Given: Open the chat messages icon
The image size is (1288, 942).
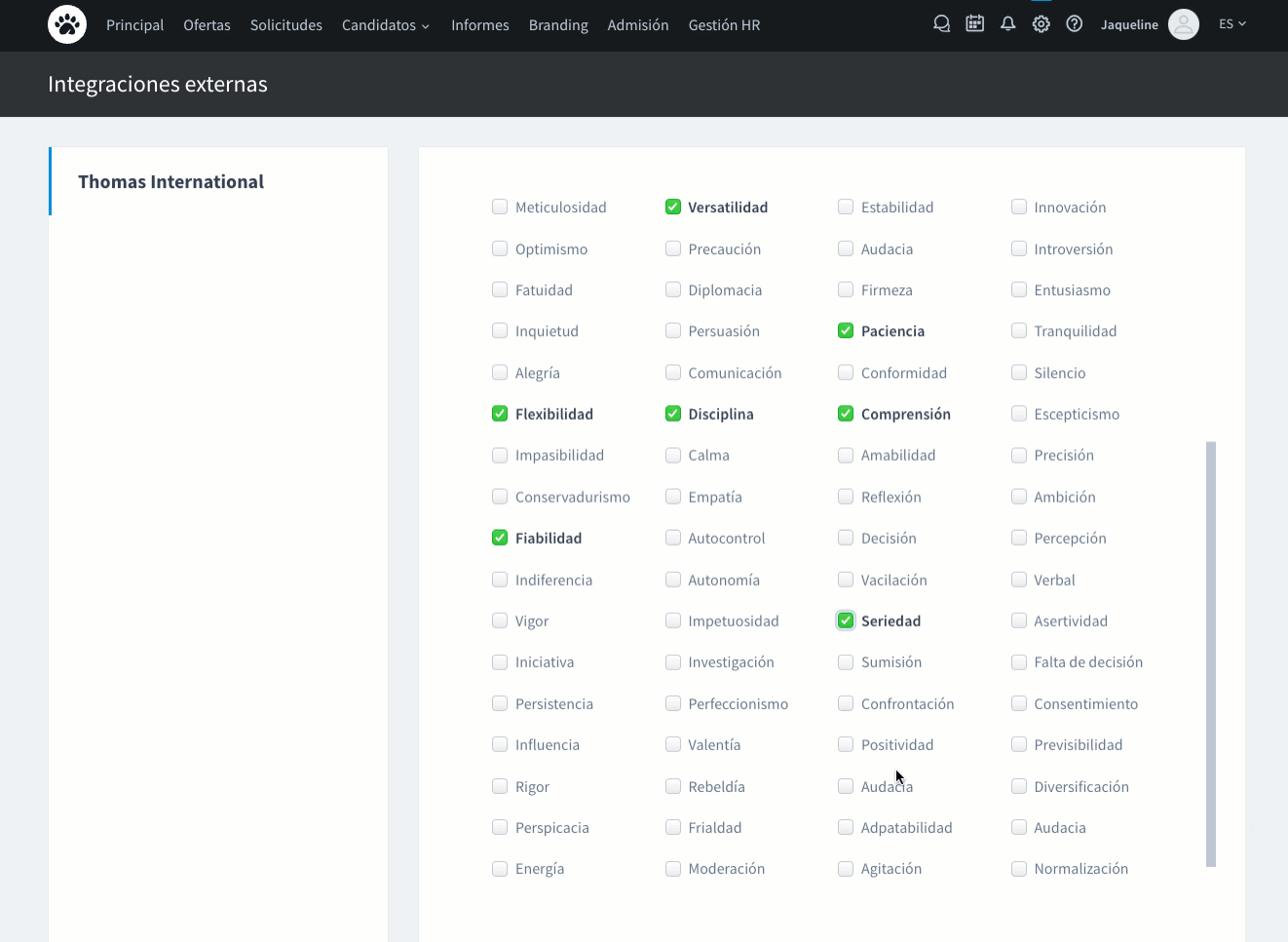Looking at the screenshot, I should (x=941, y=24).
